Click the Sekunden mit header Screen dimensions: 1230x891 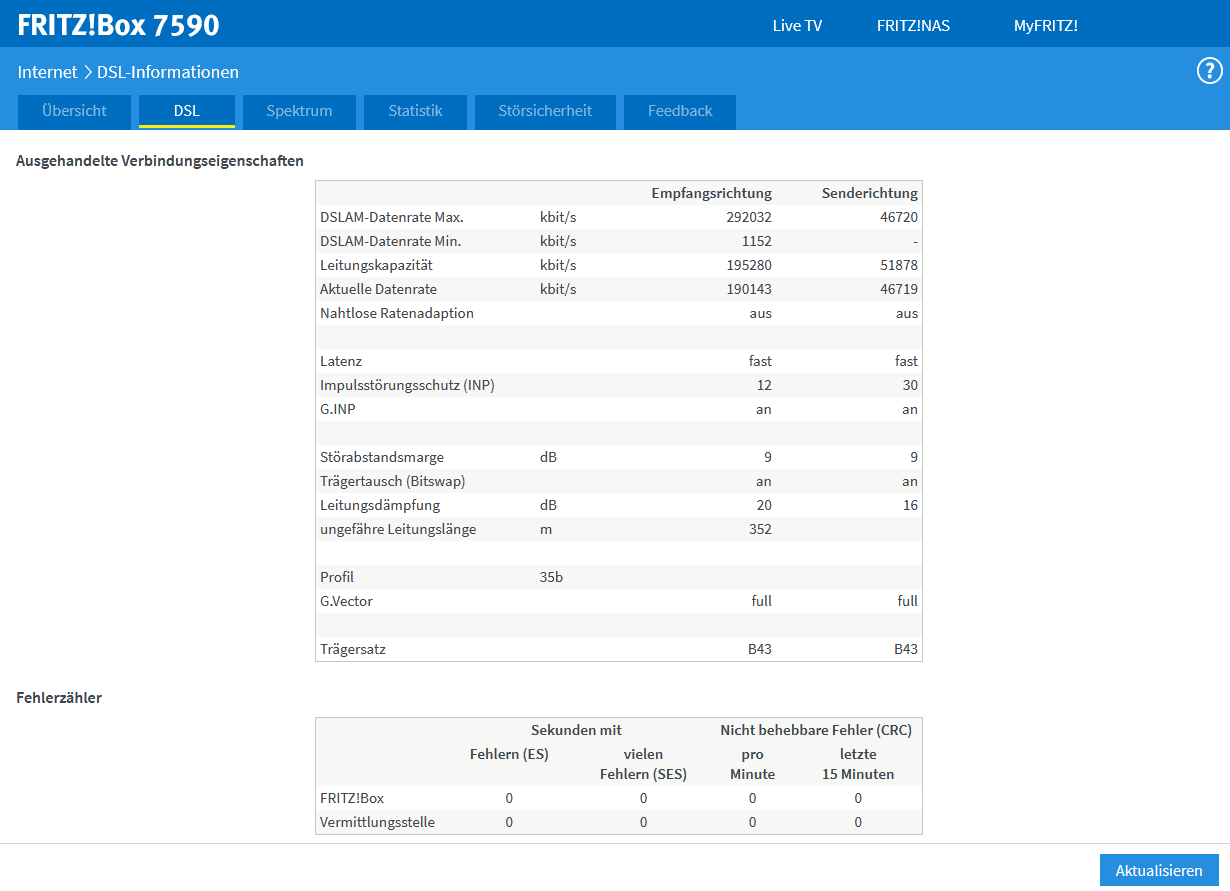pyautogui.click(x=576, y=730)
